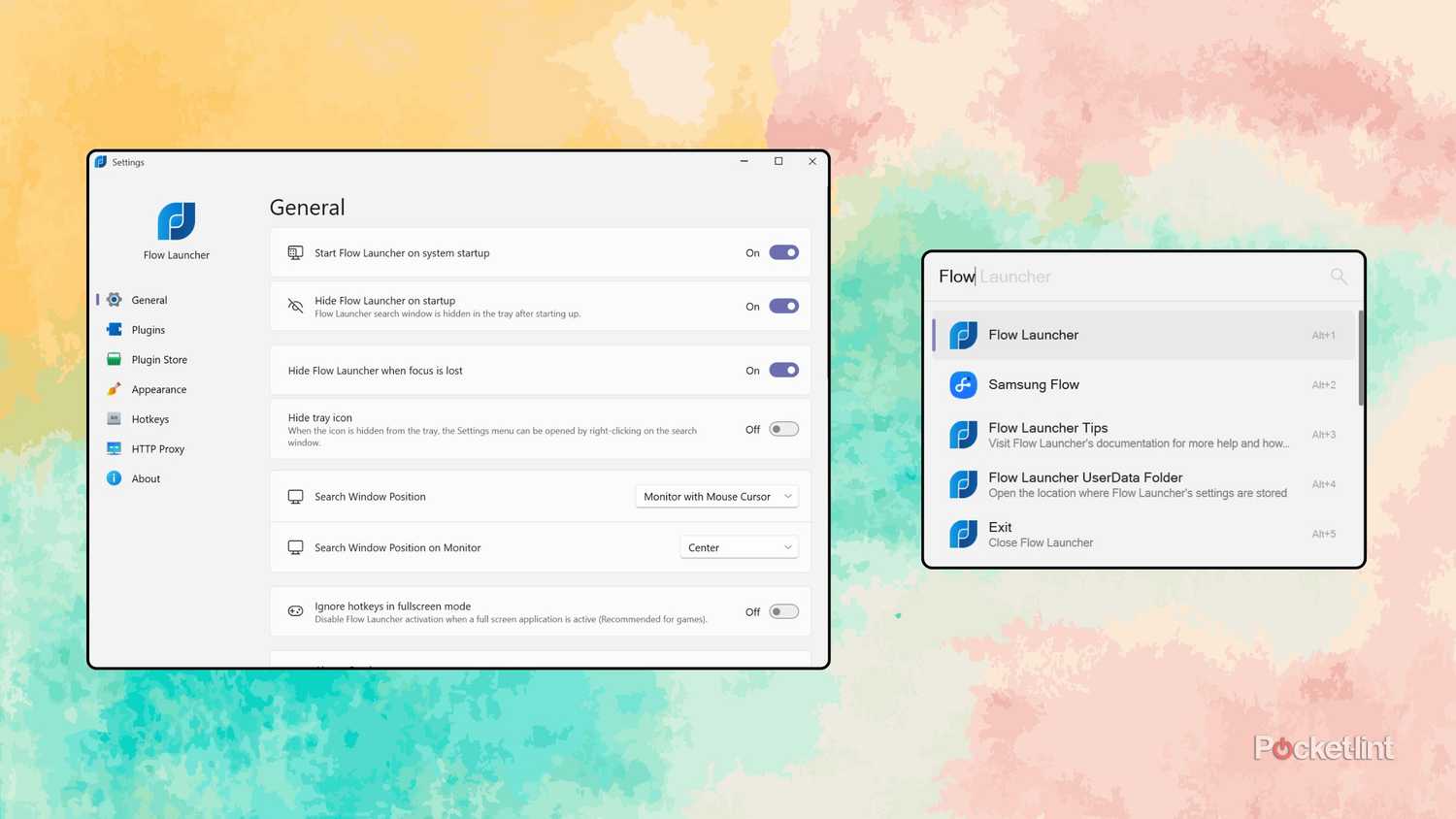1456x819 pixels.
Task: Open the Flow Launcher Tips result
Action: pyautogui.click(x=1143, y=435)
